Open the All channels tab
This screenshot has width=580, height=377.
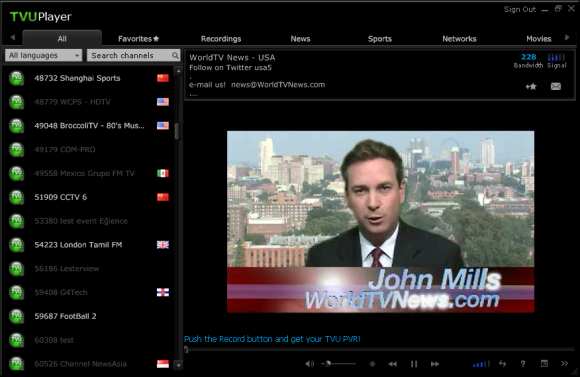tap(62, 38)
